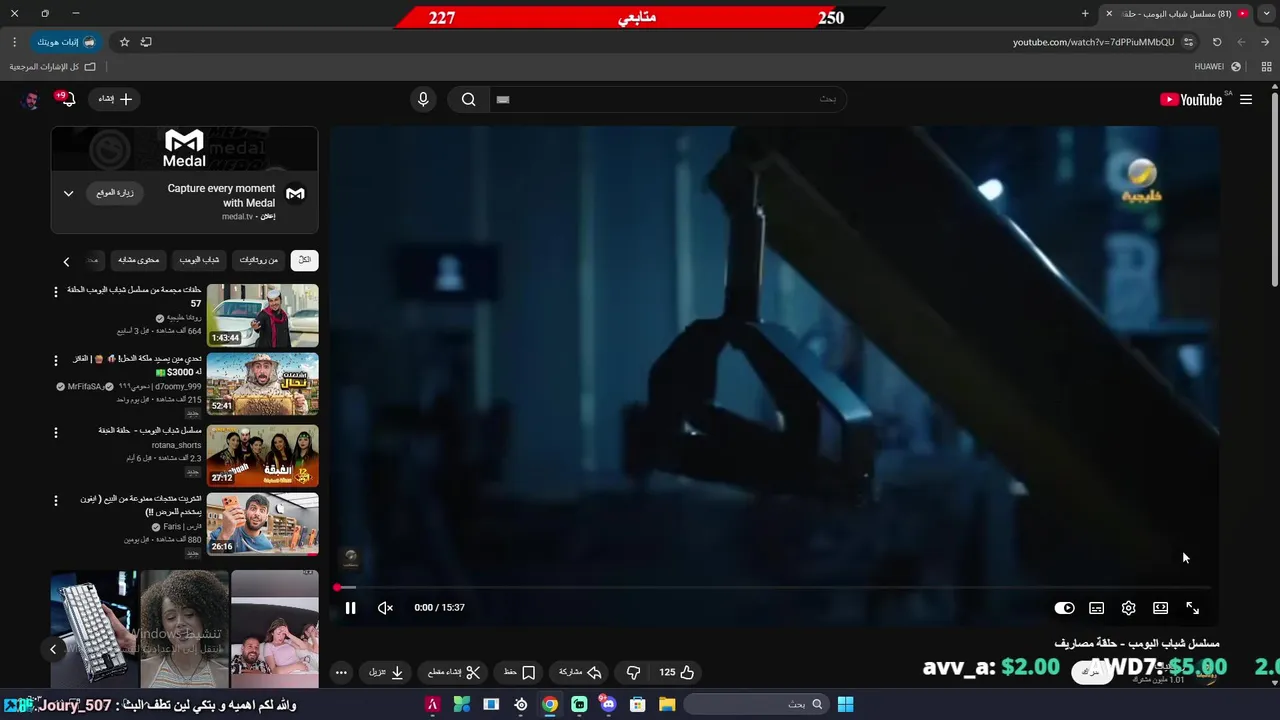Select the الكل filter chip
The image size is (1280, 720).
click(304, 260)
